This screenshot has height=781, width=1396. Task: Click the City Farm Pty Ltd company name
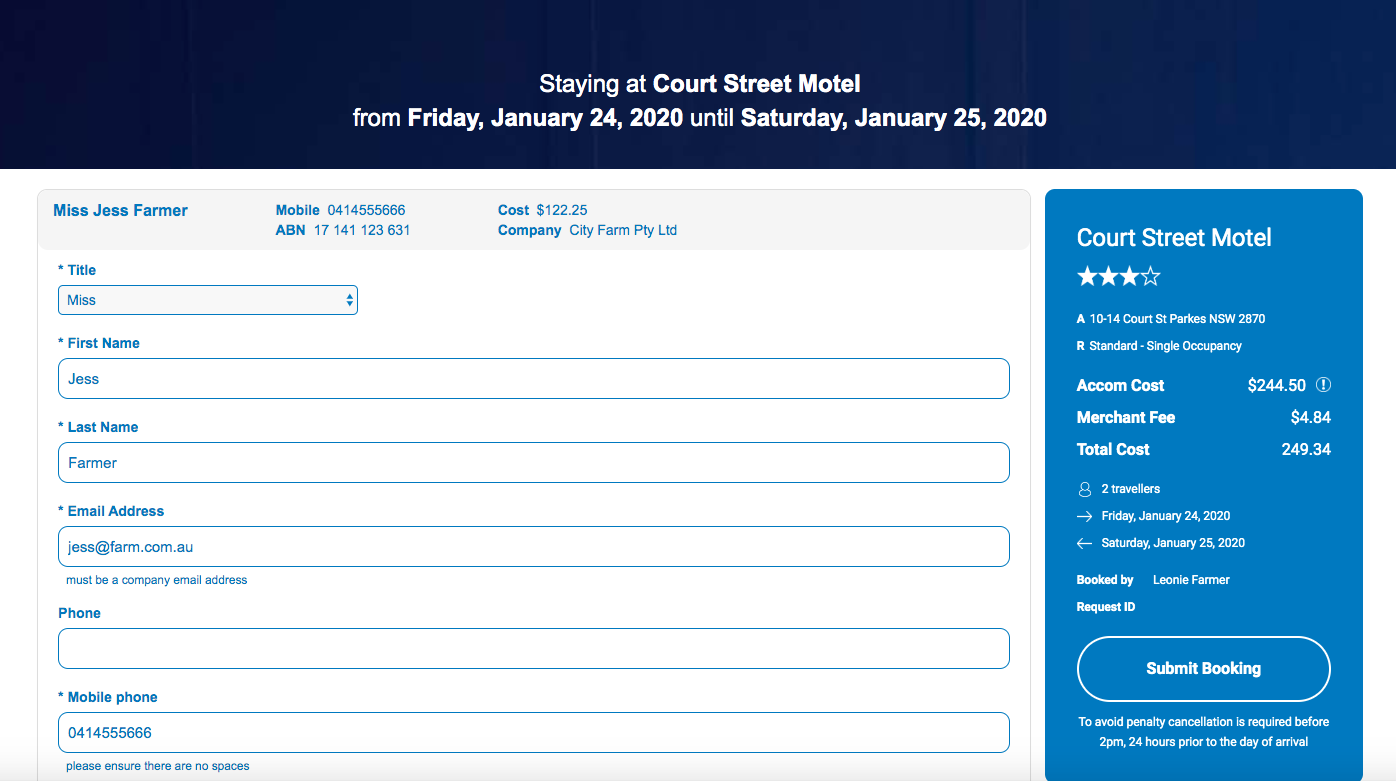coord(623,230)
